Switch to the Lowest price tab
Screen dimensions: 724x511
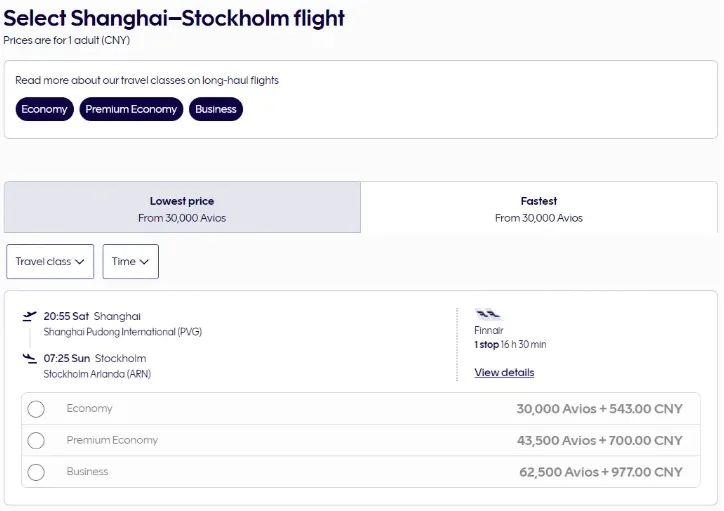[x=182, y=208]
